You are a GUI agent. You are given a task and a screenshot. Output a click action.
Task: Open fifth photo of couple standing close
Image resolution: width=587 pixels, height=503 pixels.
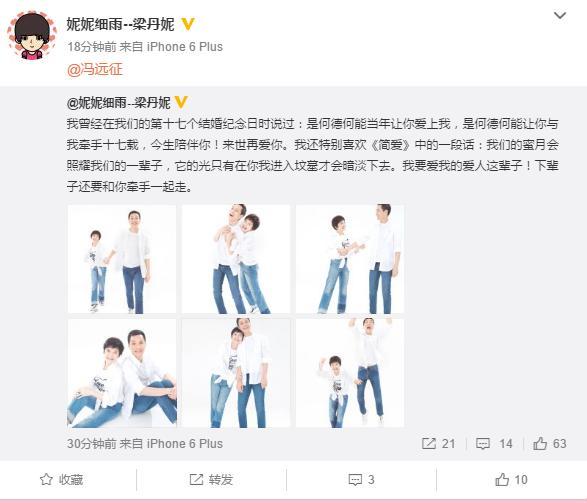[236, 373]
